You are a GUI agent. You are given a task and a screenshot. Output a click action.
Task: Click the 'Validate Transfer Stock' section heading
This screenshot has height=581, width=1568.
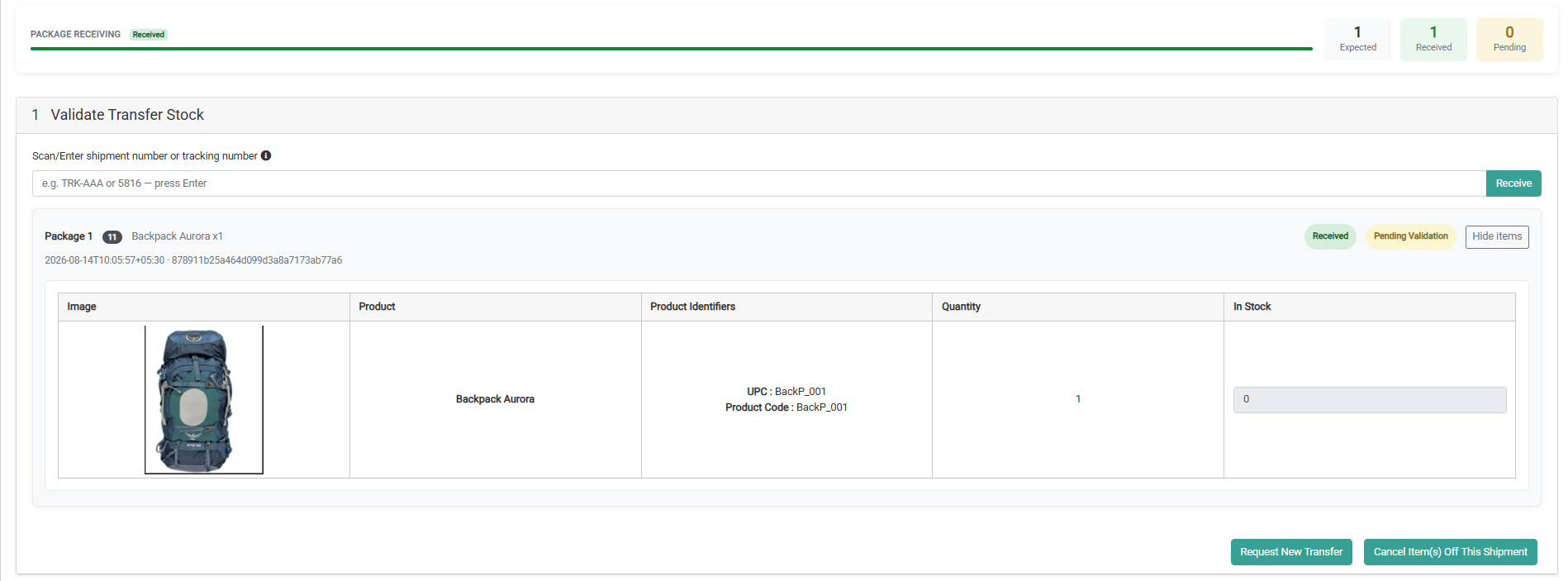[127, 115]
